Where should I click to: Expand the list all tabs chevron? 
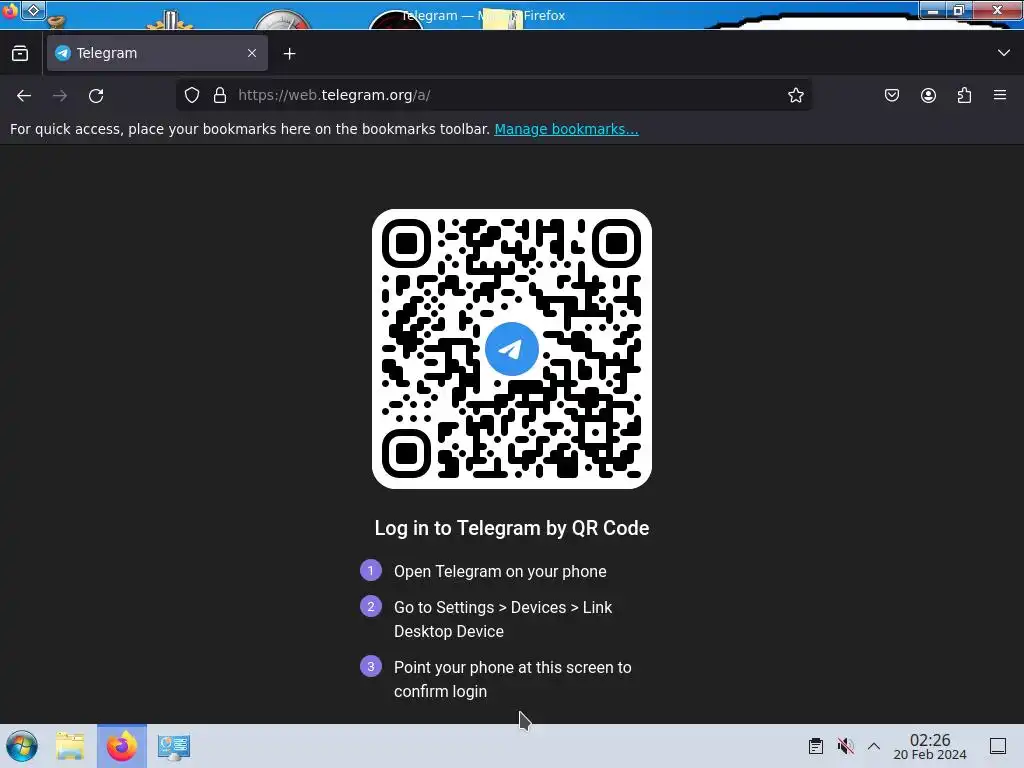click(x=1004, y=53)
